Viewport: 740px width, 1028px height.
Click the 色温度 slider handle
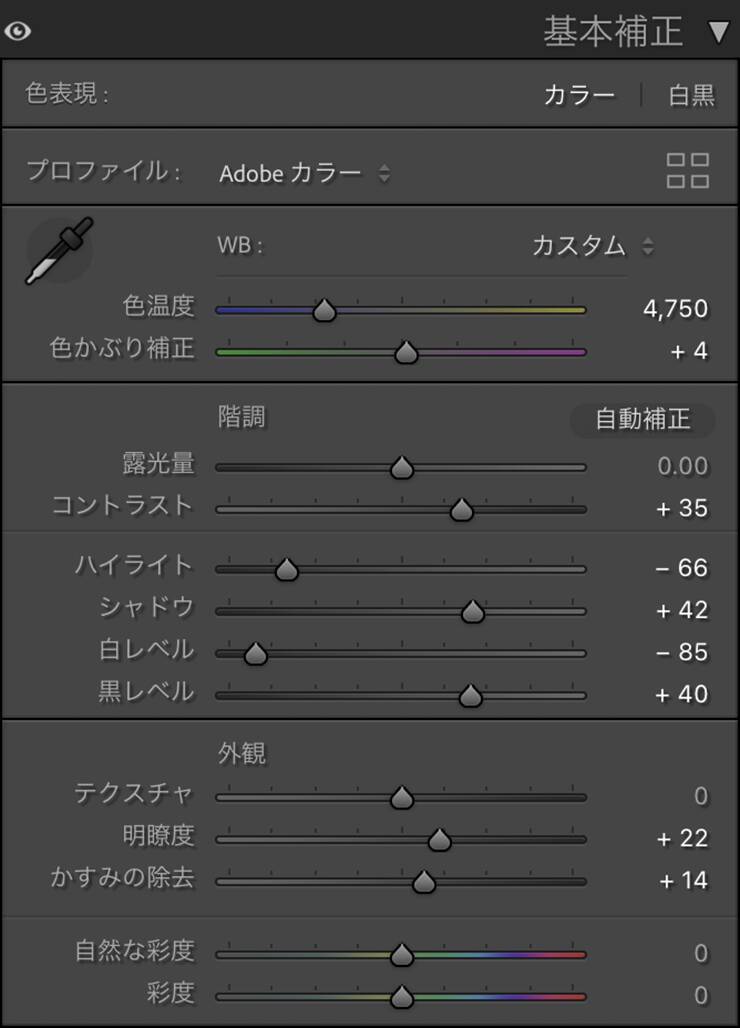(323, 310)
